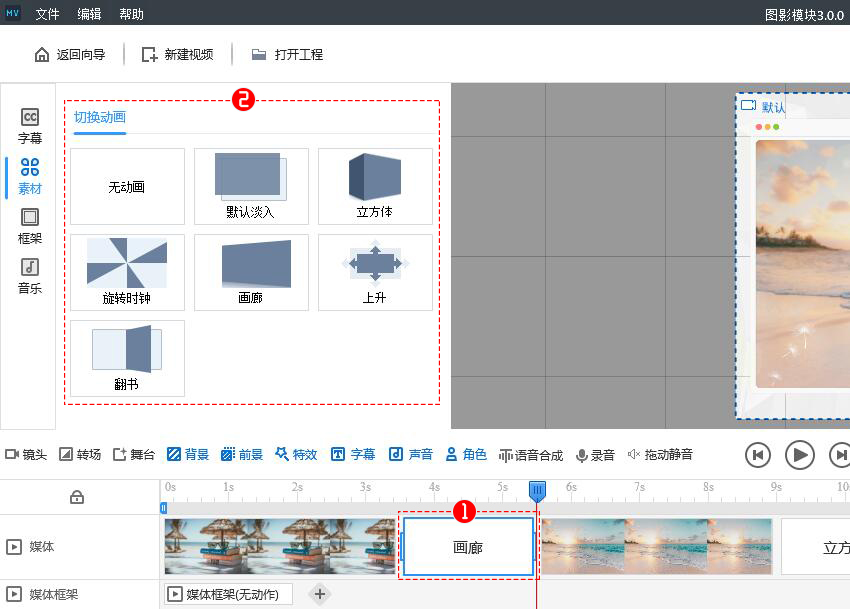The height and width of the screenshot is (609, 850).
Task: Click the 转场 transition tool
Action: click(80, 454)
